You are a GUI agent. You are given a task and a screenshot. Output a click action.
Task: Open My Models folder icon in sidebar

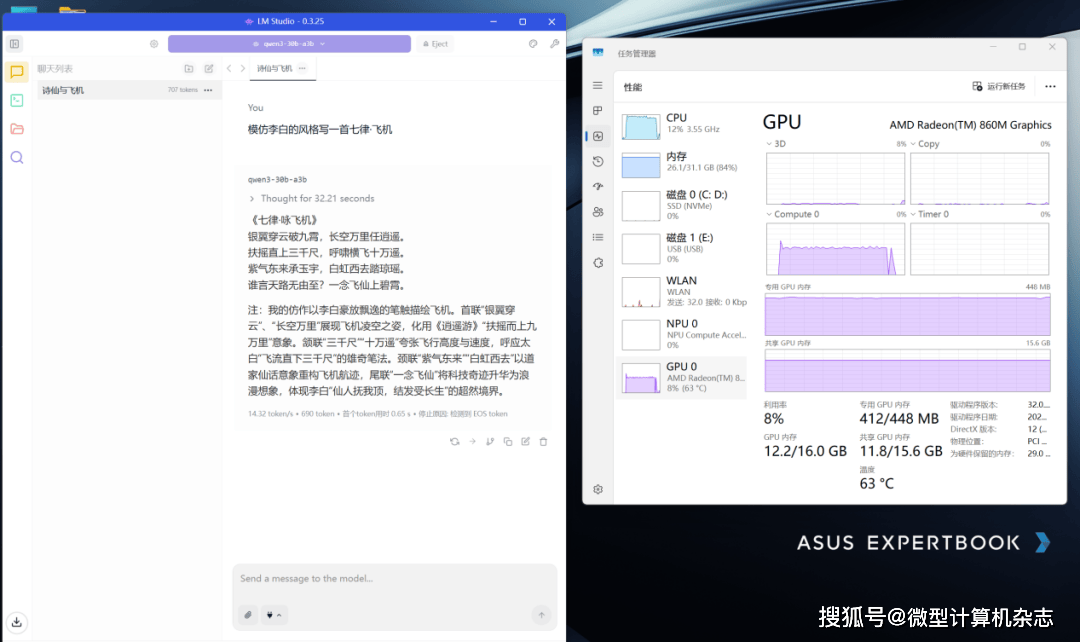coord(17,129)
